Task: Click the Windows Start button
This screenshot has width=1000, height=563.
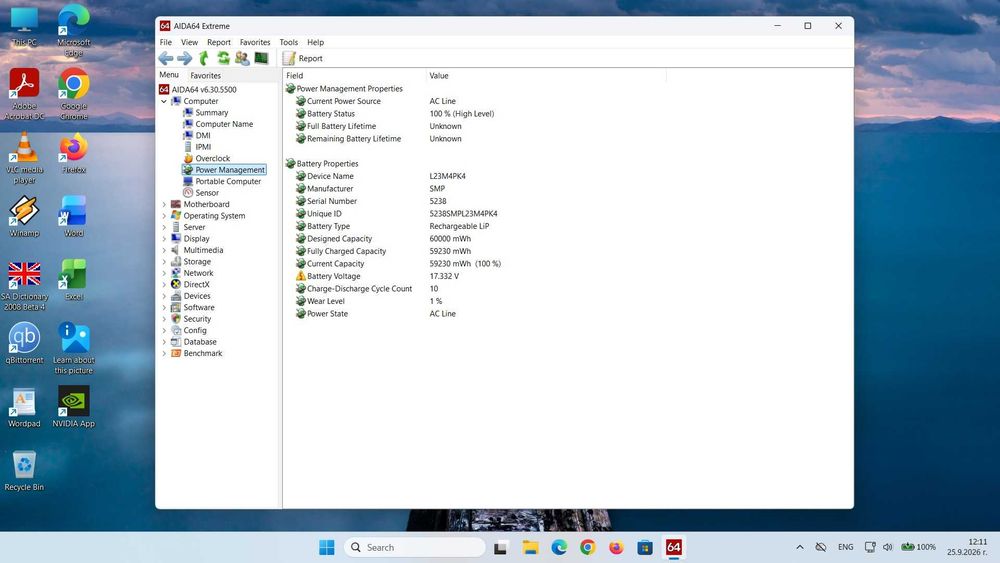Action: click(327, 548)
